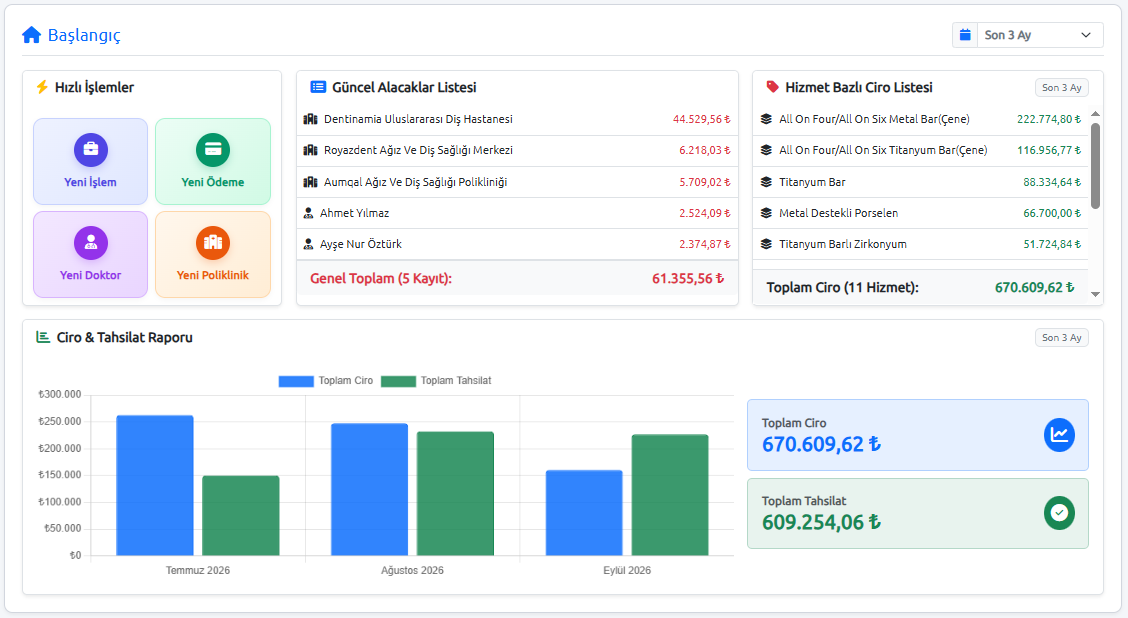Click the Ağustos 2026 blue ciro bar

tap(370, 489)
